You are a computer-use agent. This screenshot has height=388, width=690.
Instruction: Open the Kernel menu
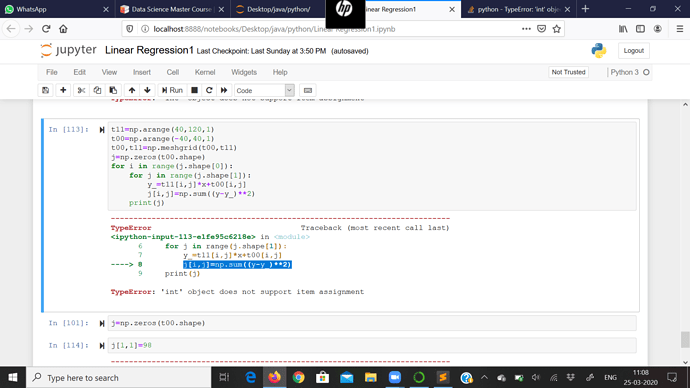(205, 72)
